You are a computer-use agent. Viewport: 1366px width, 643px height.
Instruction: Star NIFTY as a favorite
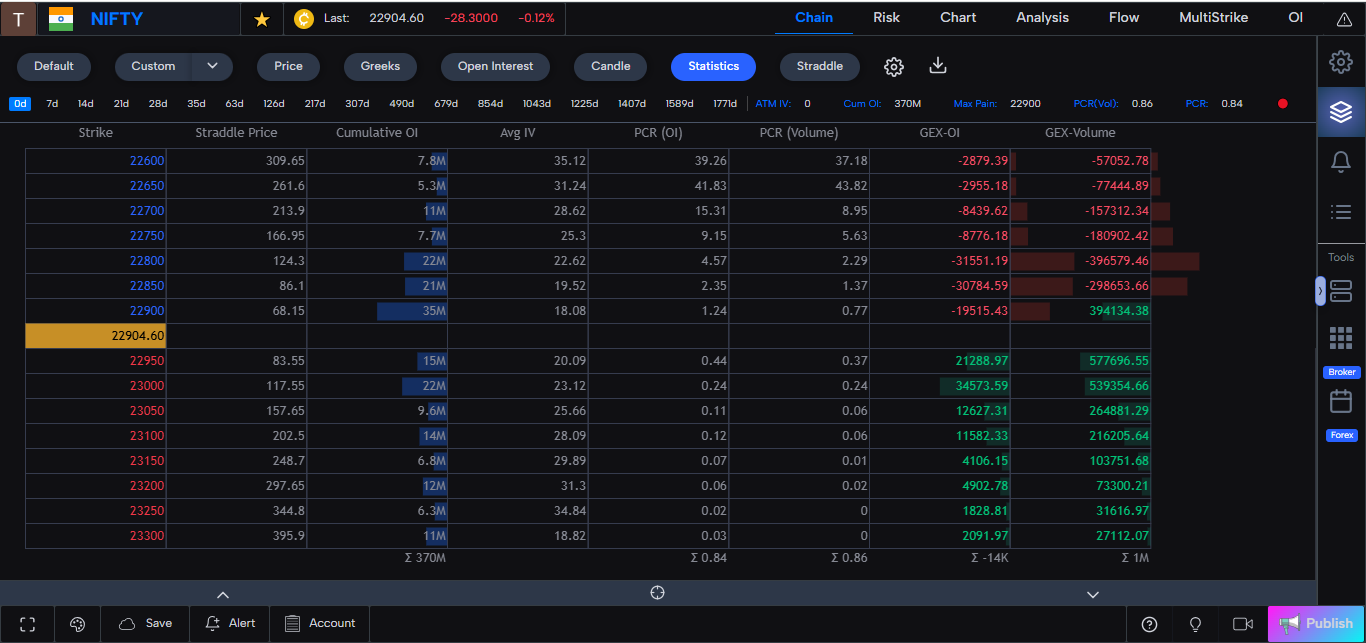[x=261, y=18]
